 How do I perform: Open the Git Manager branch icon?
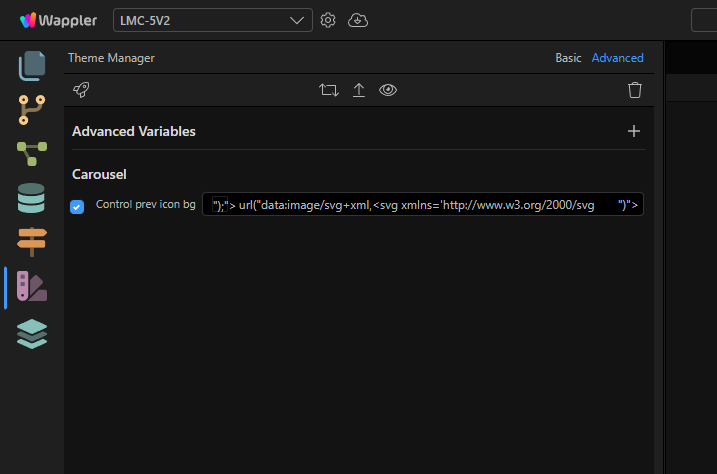tap(32, 110)
